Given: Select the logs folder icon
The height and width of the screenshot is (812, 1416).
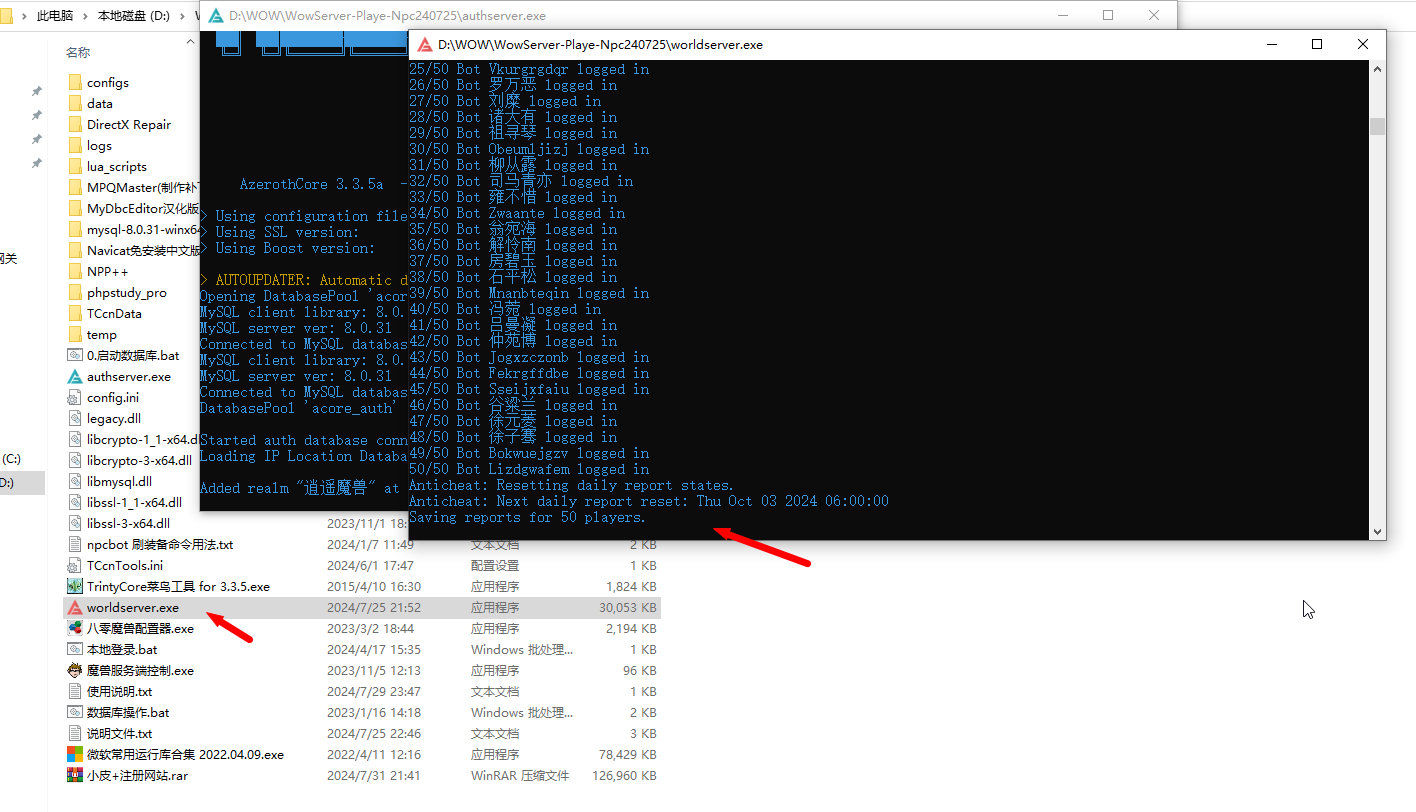Looking at the screenshot, I should pos(75,145).
